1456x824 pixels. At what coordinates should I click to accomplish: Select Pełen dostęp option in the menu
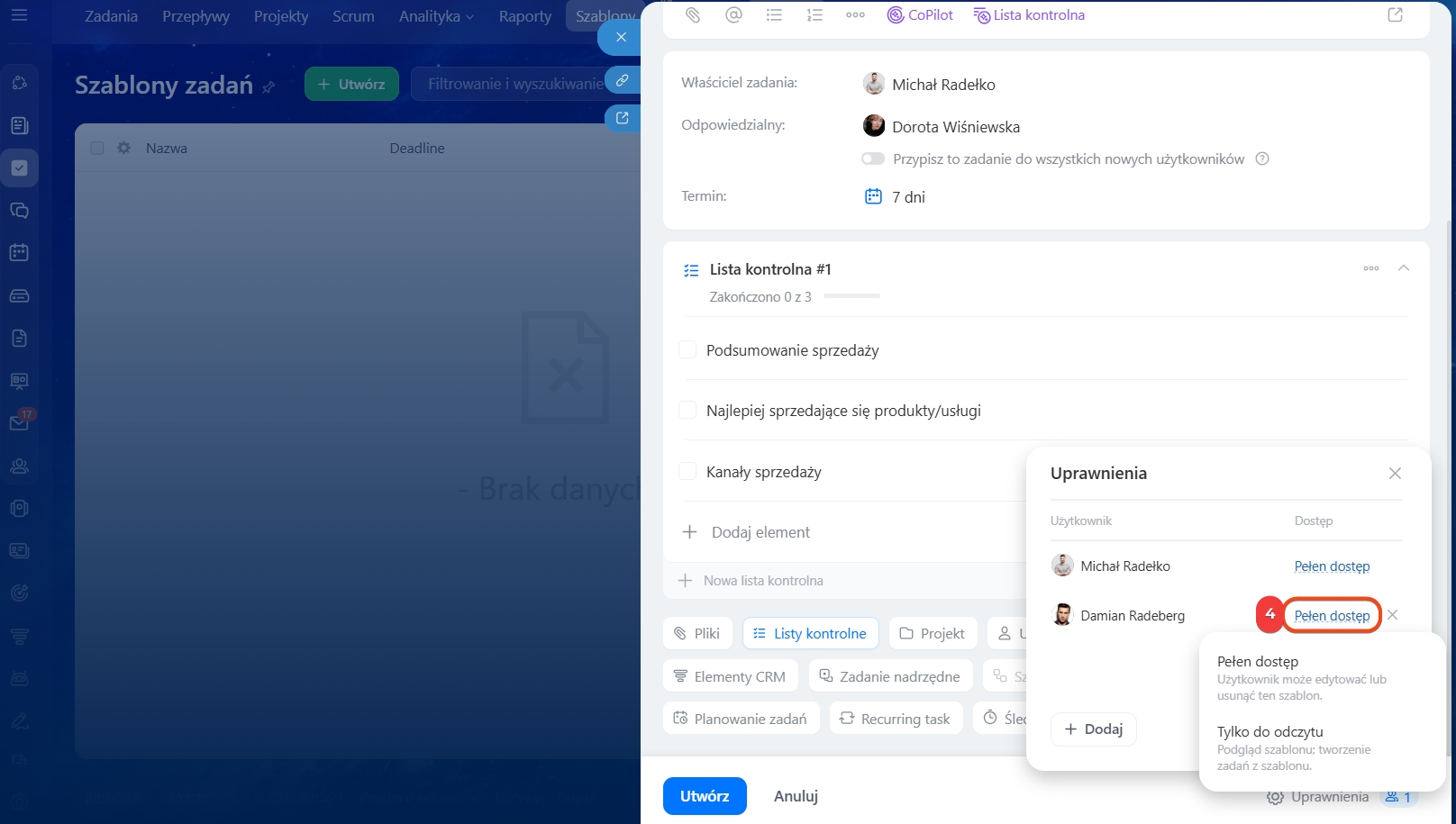[1257, 662]
